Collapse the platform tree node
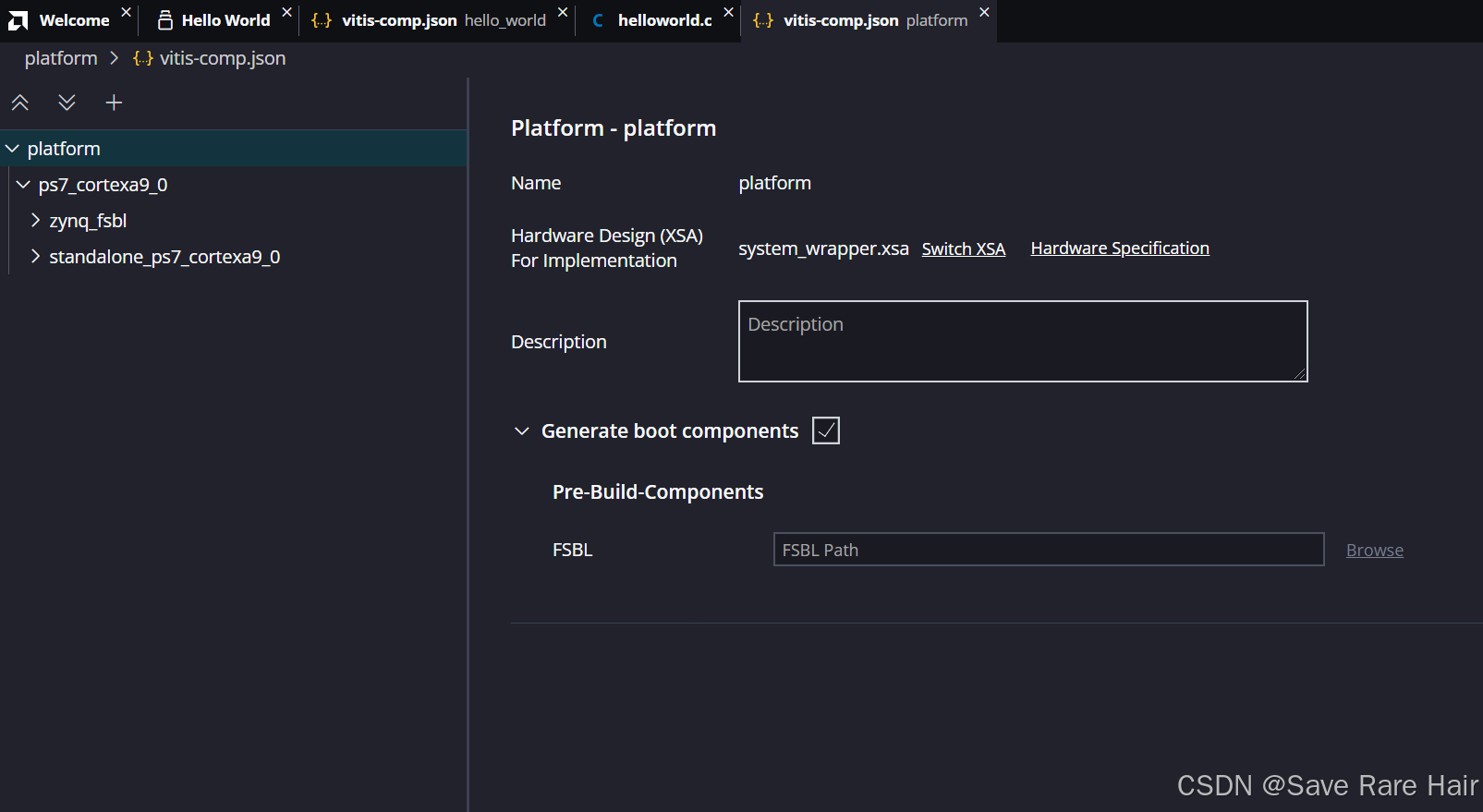 tap(12, 149)
